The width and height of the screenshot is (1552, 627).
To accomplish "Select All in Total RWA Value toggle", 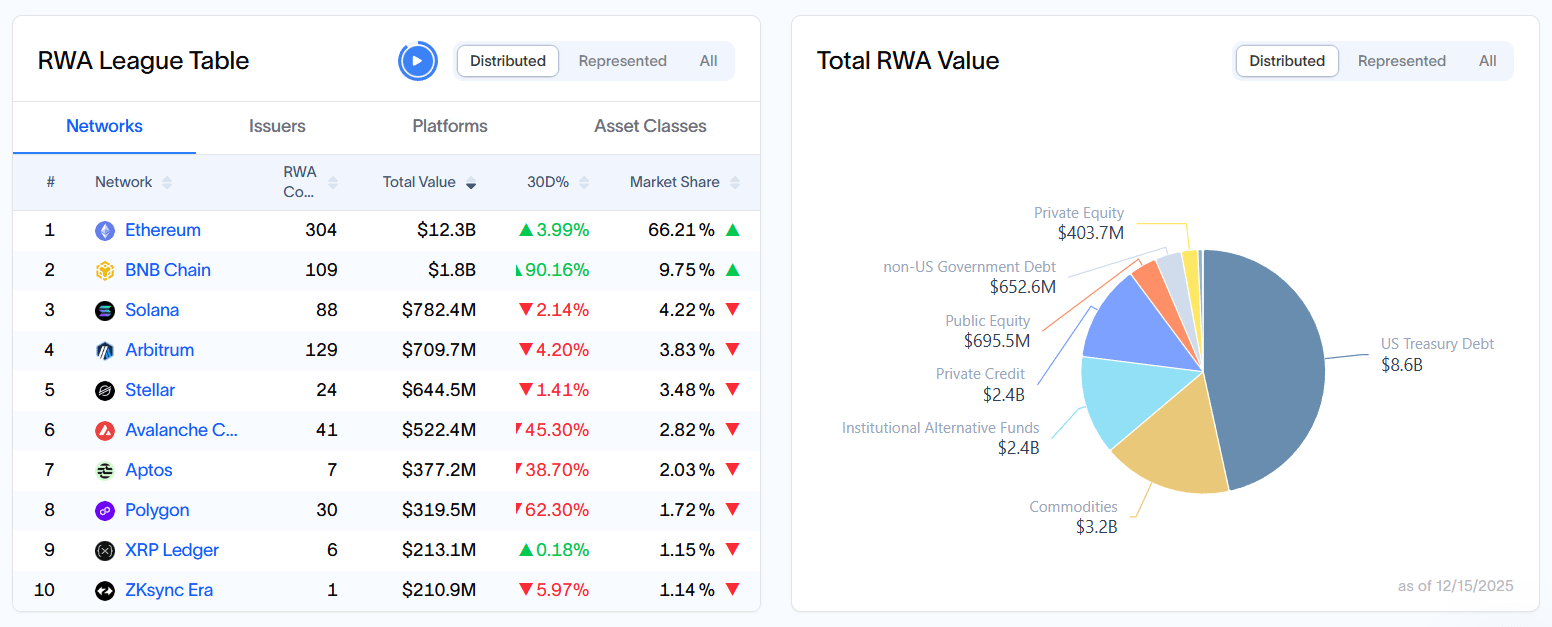I will 1488,61.
